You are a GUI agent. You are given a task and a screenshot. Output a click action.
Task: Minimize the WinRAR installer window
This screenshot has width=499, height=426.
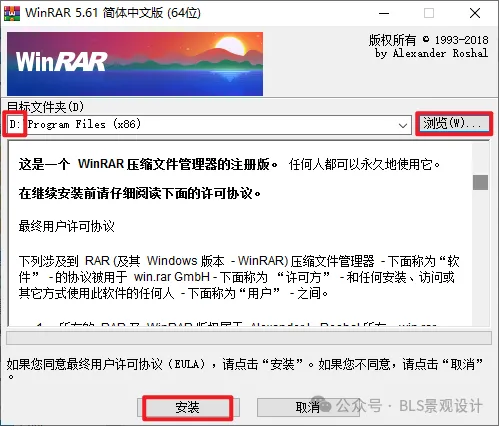[384, 13]
